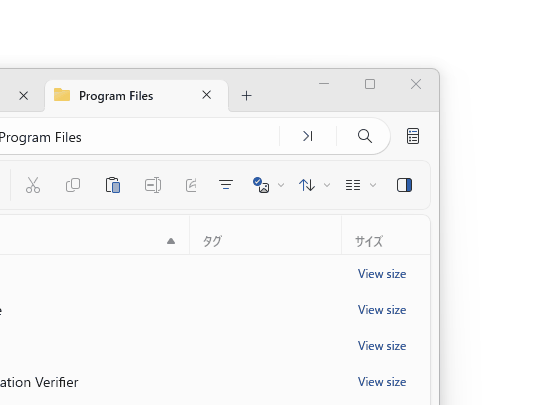Click View size for Verifier folder
The image size is (540, 405).
(382, 382)
